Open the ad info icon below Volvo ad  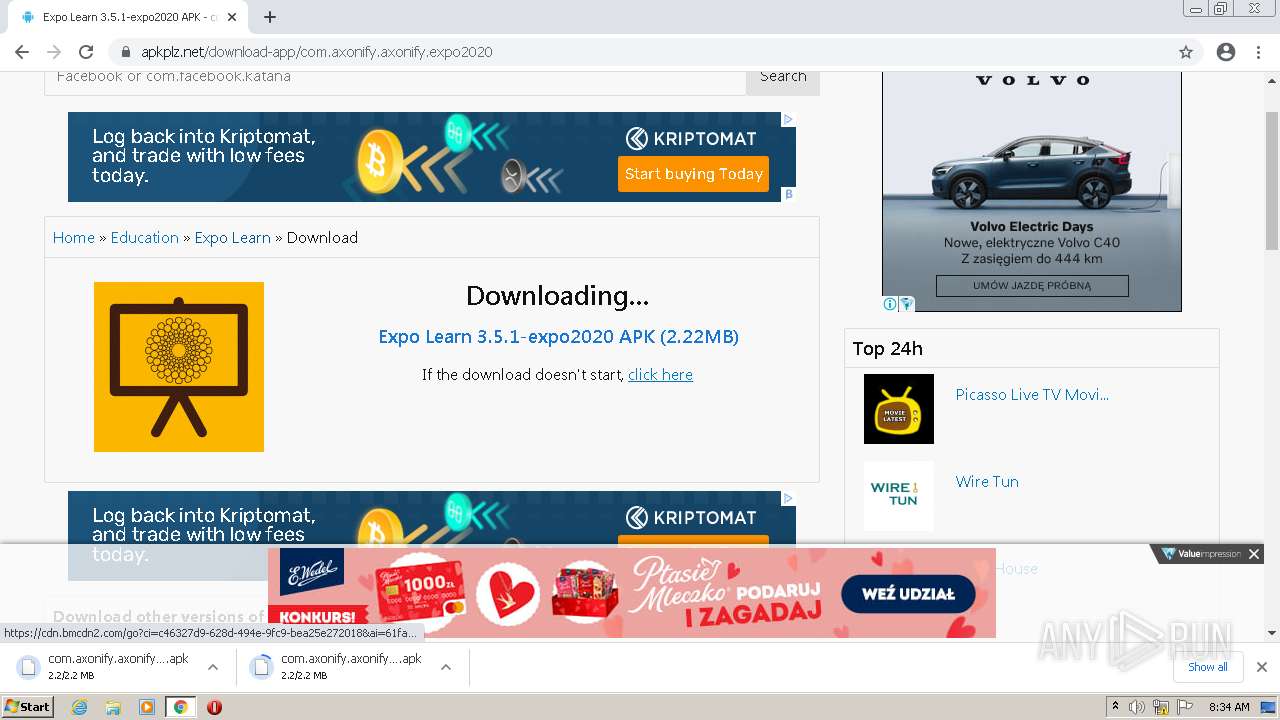[x=889, y=304]
